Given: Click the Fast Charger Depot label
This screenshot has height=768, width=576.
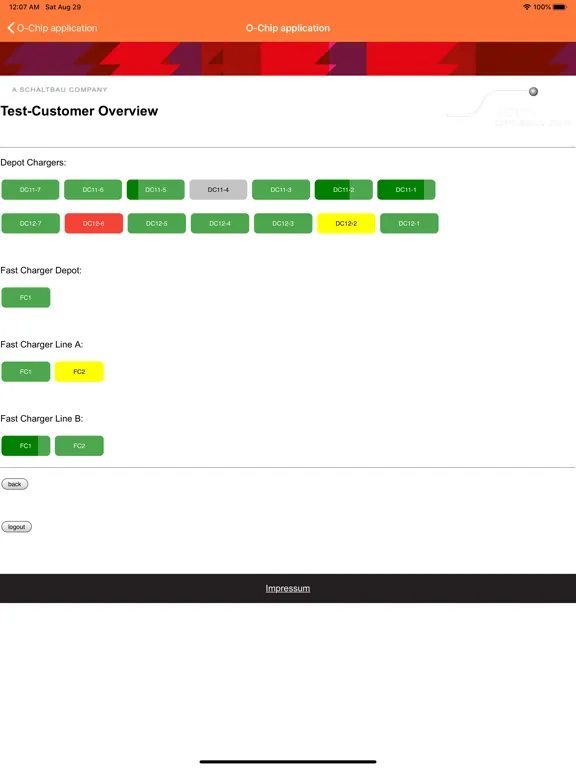Looking at the screenshot, I should 41,270.
